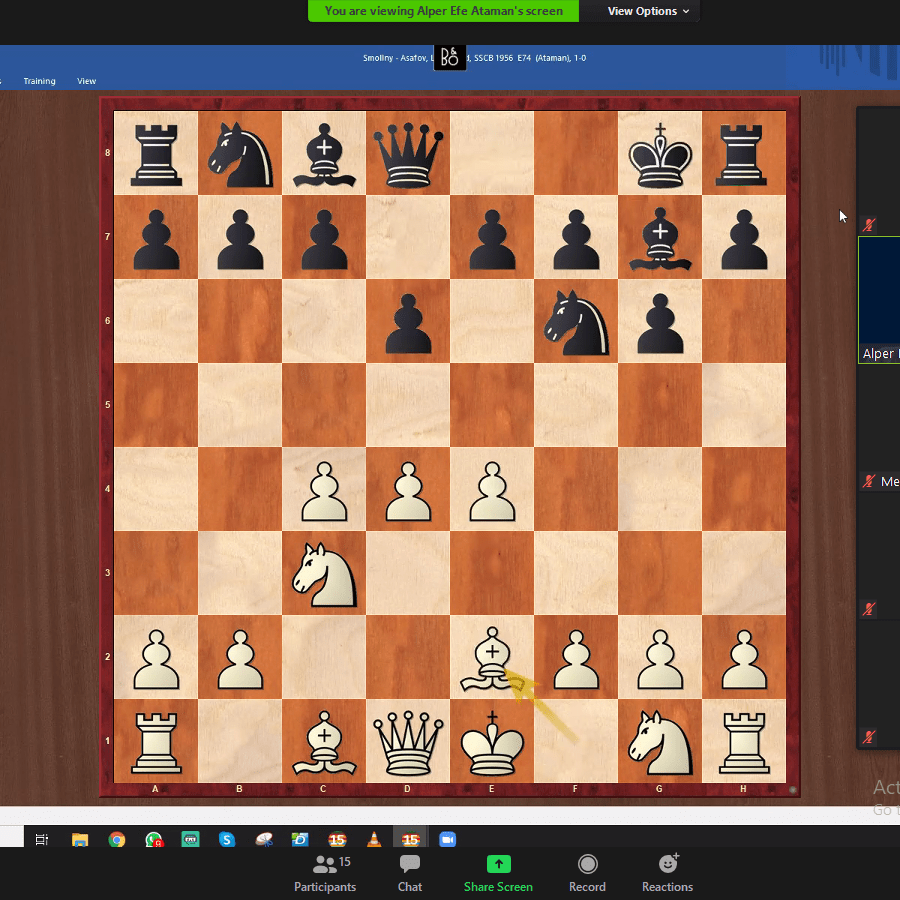Open the Participants panel

[325, 871]
